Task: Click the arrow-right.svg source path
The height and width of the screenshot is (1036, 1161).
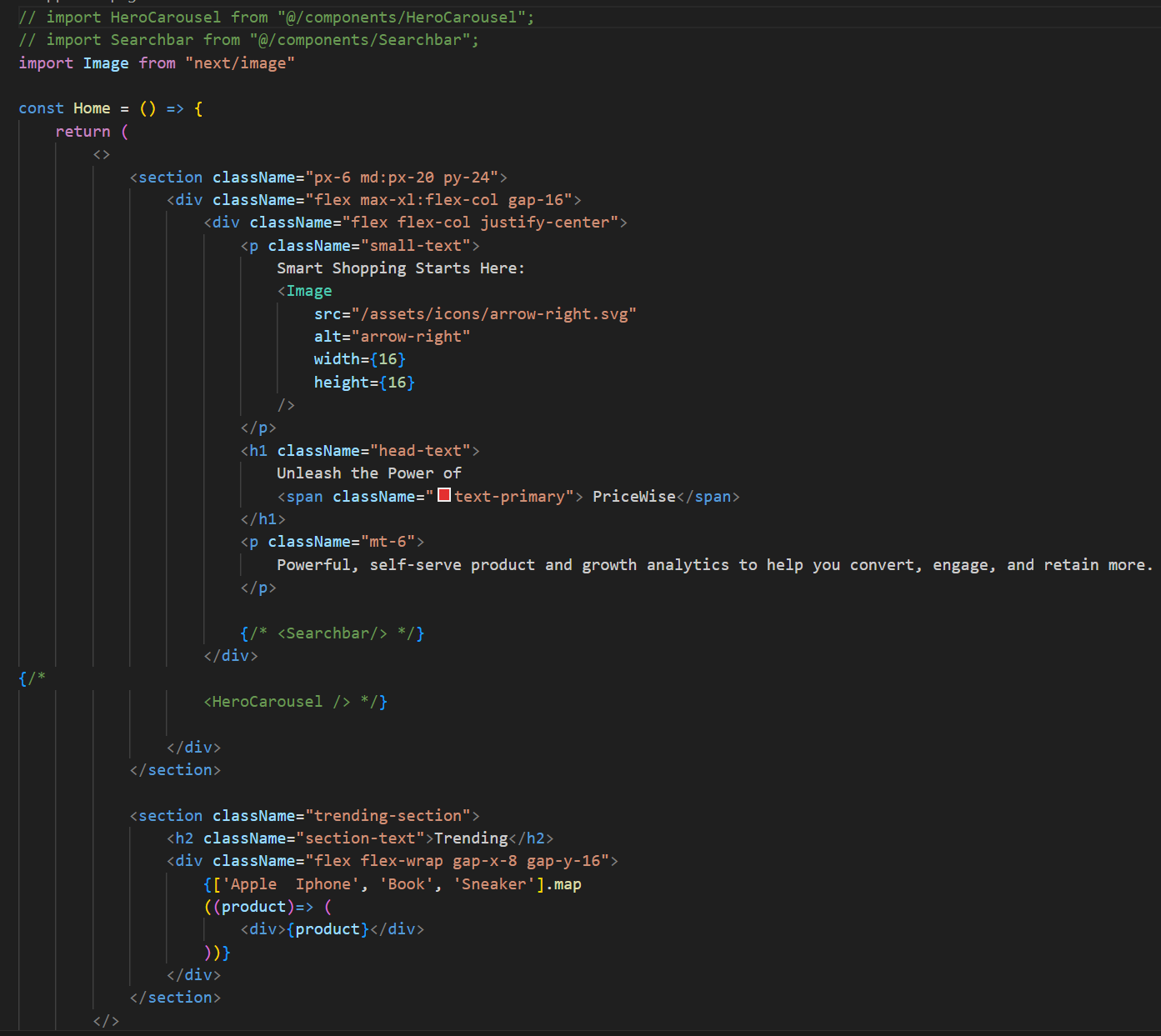Action: tap(495, 313)
